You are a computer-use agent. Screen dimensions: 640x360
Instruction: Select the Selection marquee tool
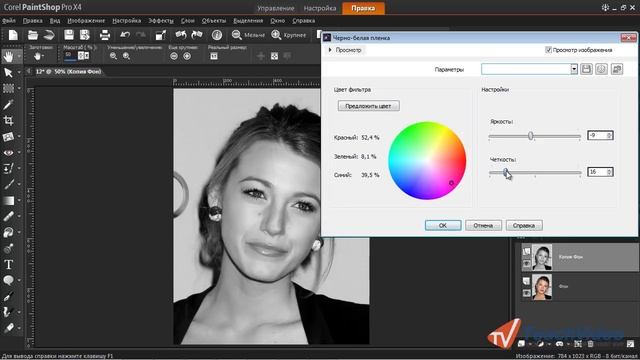tap(8, 88)
